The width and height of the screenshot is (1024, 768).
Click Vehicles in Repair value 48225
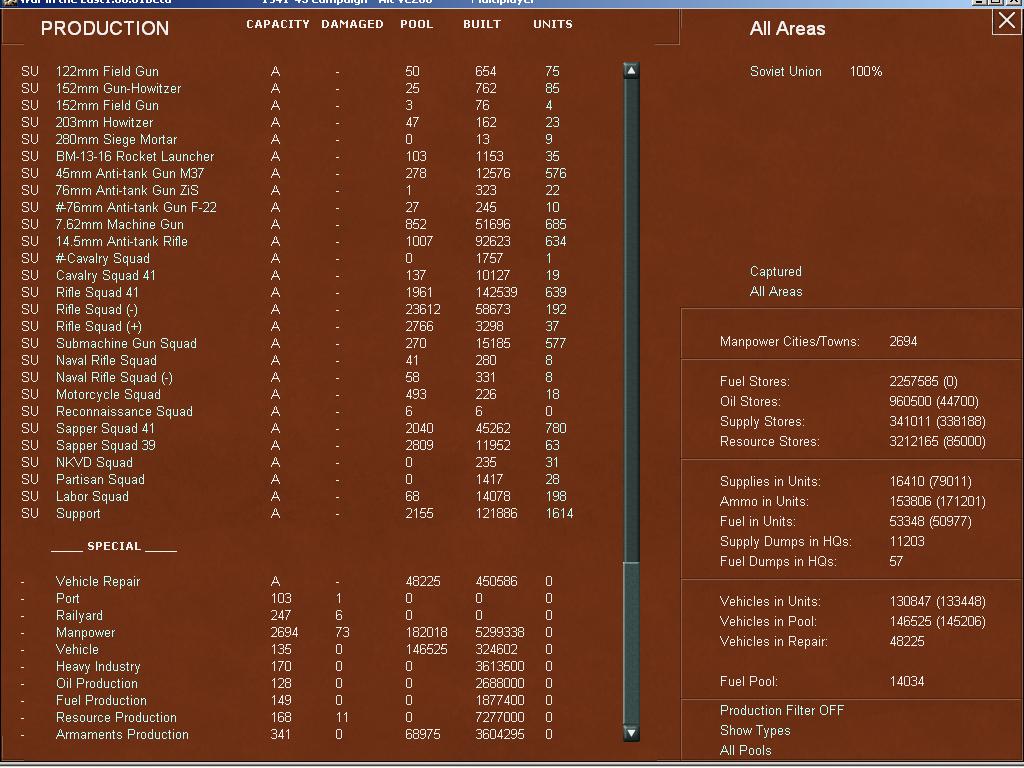click(x=906, y=641)
